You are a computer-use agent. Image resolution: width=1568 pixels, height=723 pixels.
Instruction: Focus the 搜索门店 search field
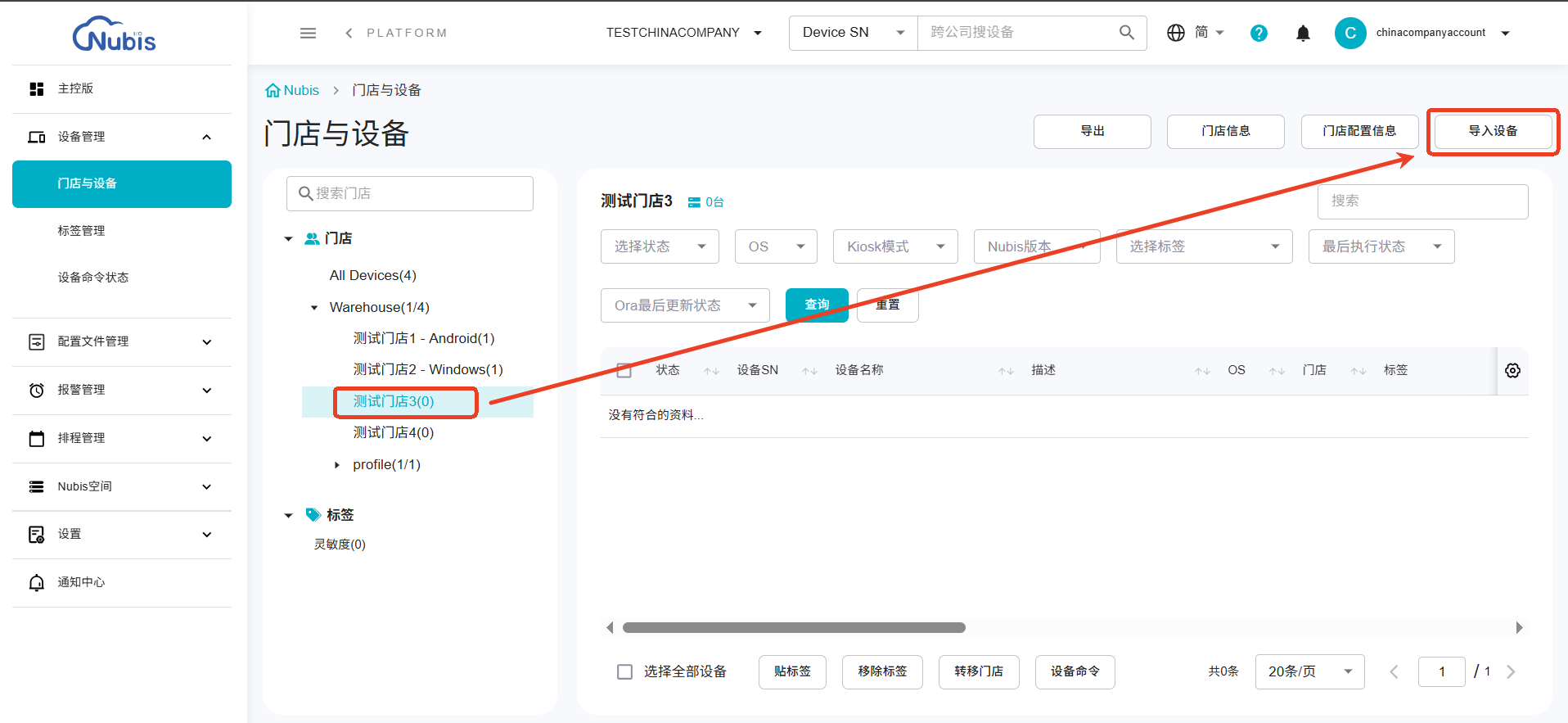pyautogui.click(x=410, y=193)
